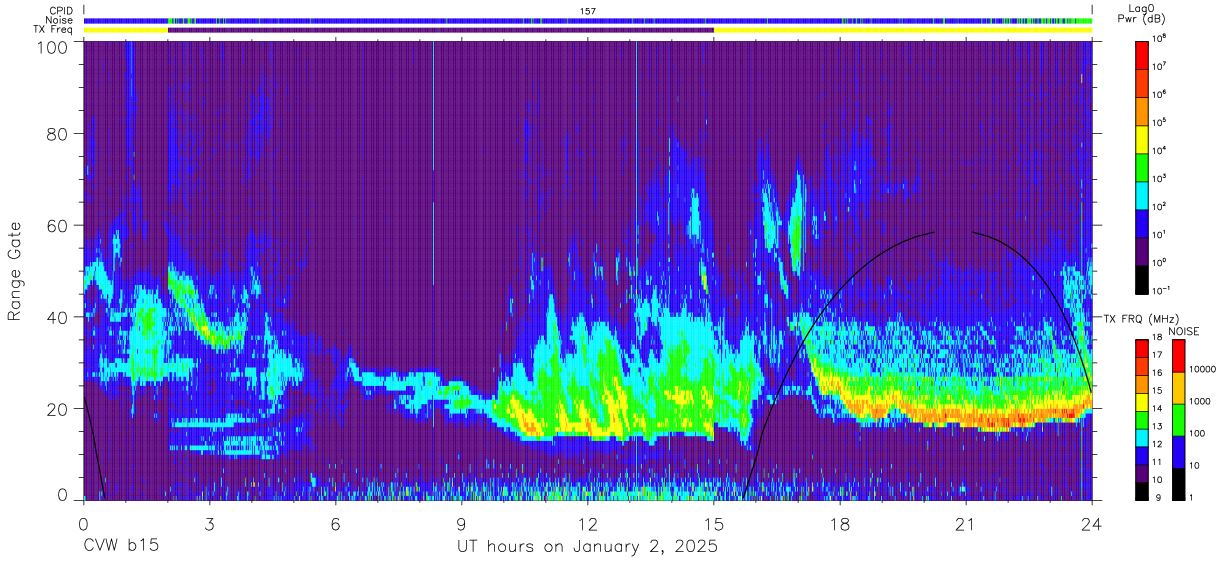Click the x-axis tick label 6
Image resolution: width=1228 pixels, height=567 pixels.
click(335, 523)
